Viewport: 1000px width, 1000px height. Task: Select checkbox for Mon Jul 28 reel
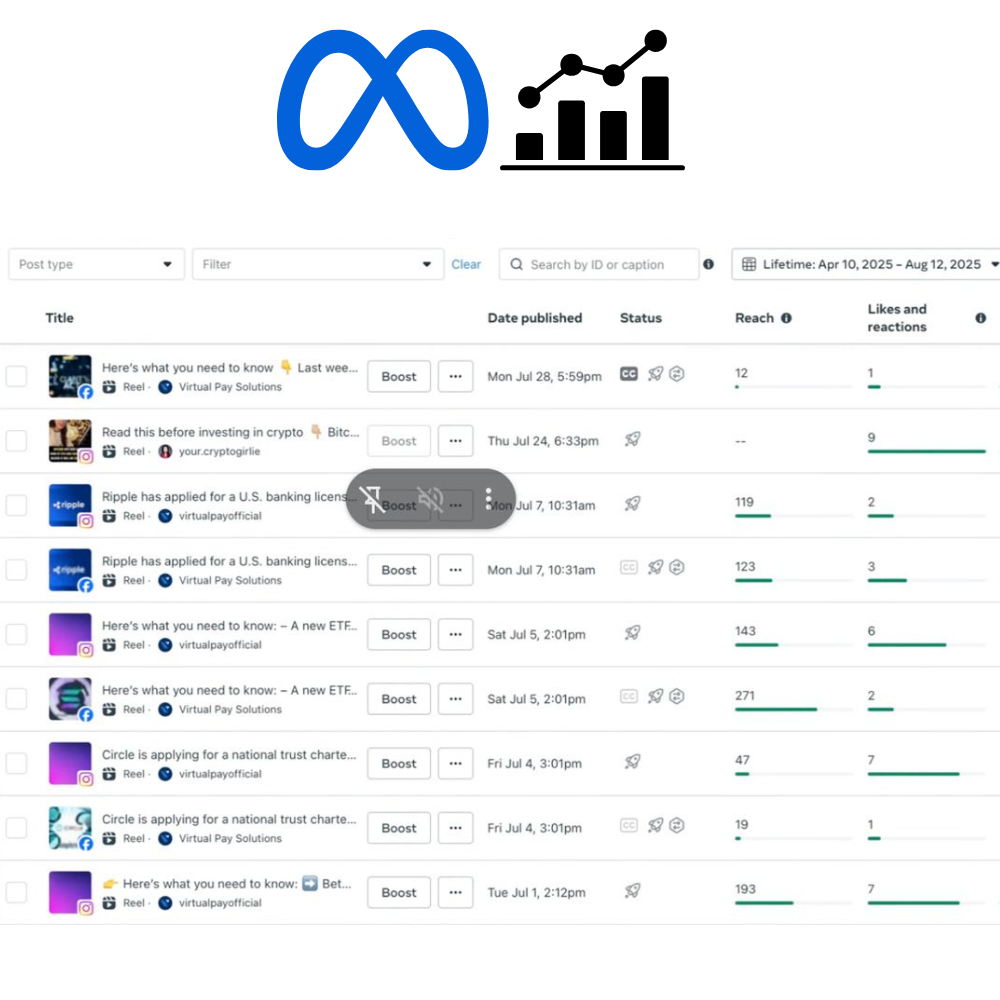pyautogui.click(x=17, y=377)
